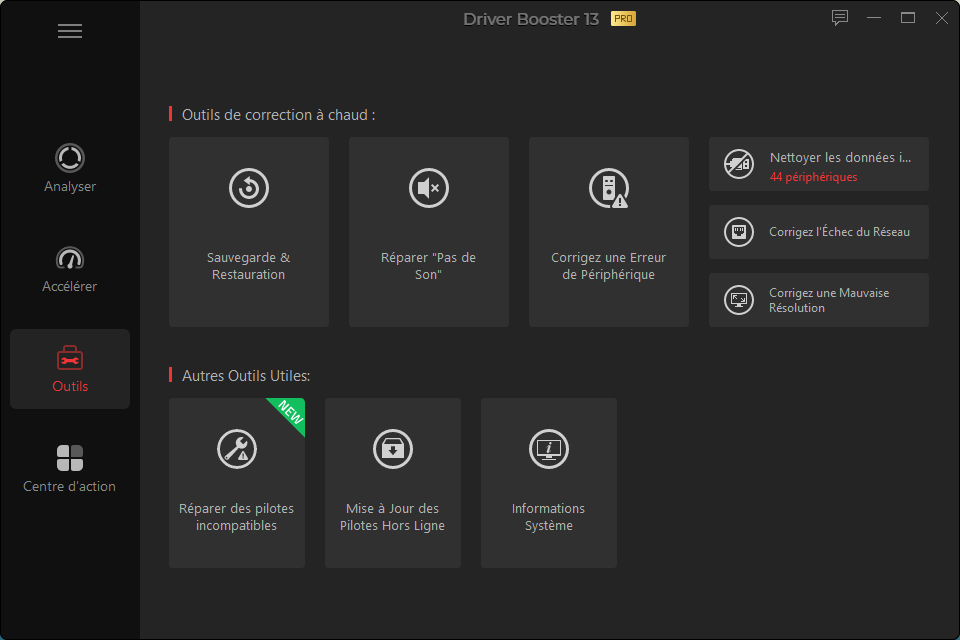Minimize the Driver Booster window
960x640 pixels.
pyautogui.click(x=874, y=18)
